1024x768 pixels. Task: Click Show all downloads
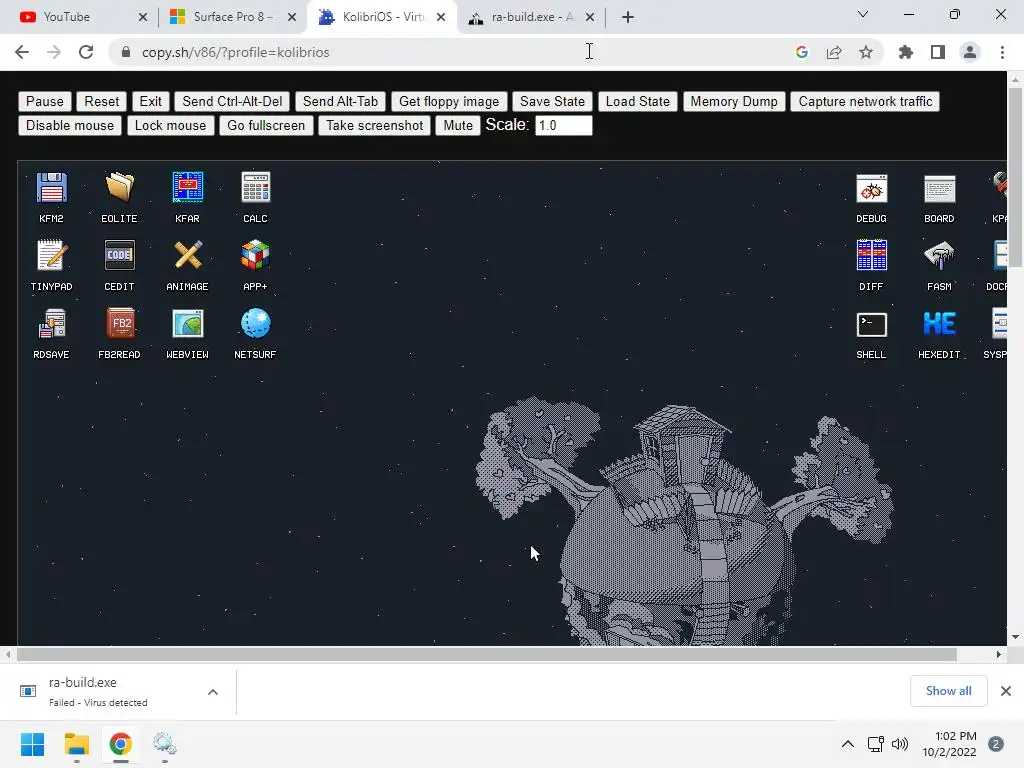point(948,691)
